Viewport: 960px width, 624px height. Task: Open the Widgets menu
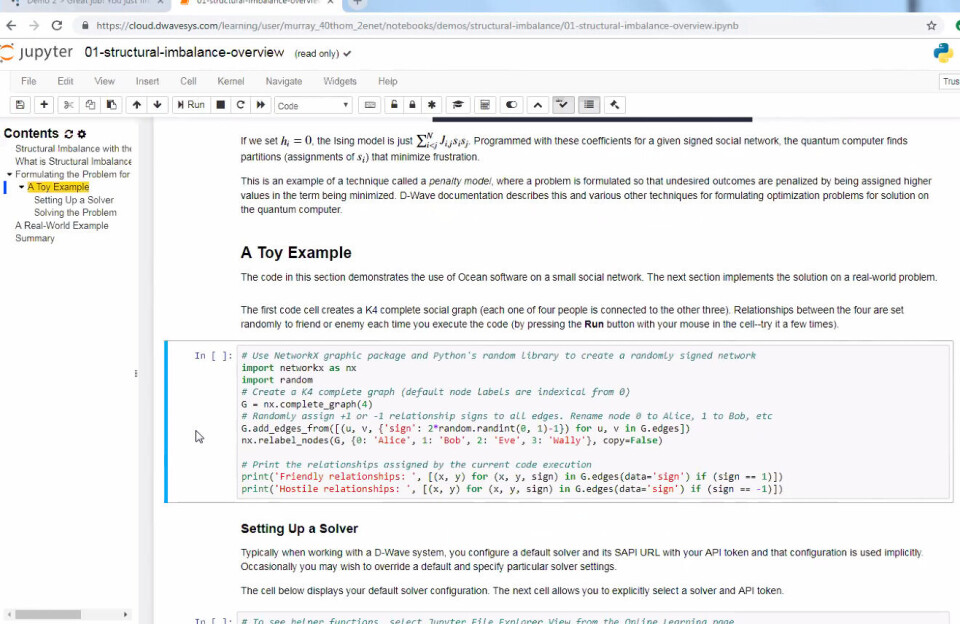pyautogui.click(x=340, y=81)
